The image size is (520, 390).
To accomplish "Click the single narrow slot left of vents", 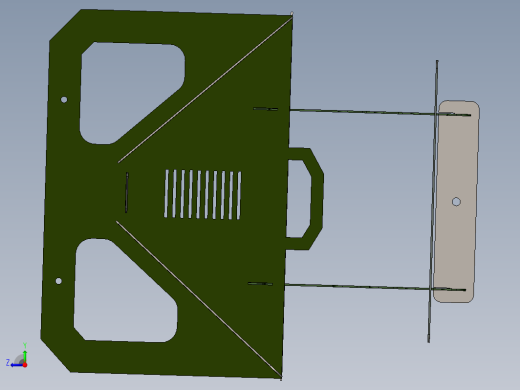I will (x=127, y=192).
